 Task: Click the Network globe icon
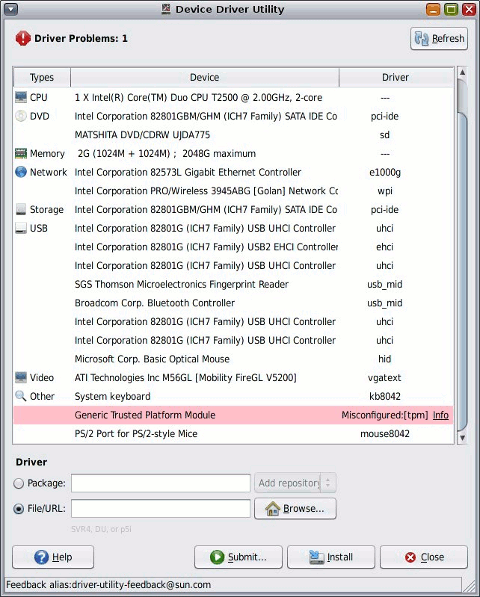[x=21, y=172]
